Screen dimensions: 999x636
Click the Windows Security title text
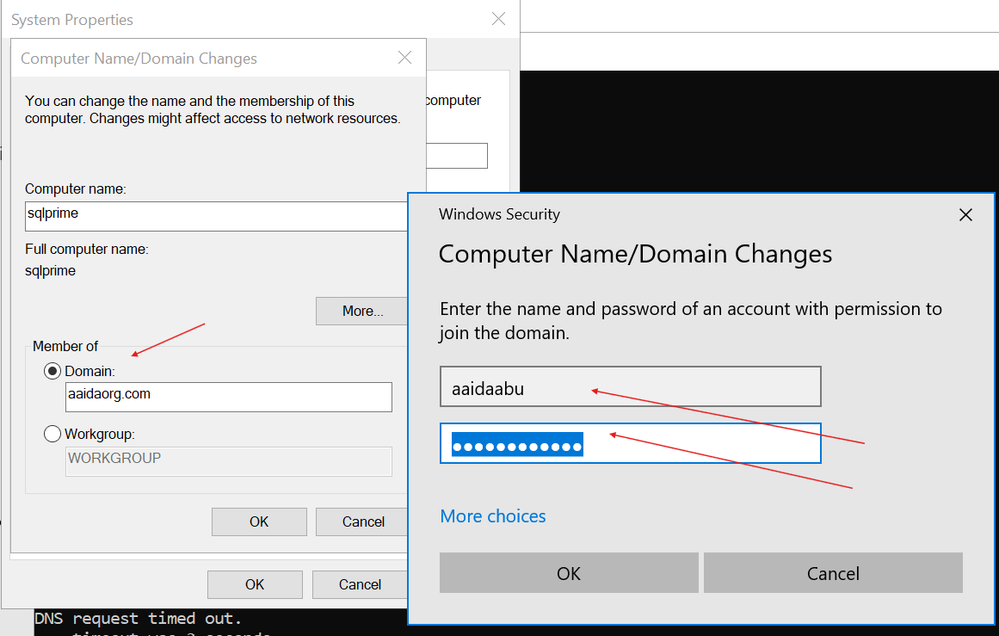[x=500, y=214]
